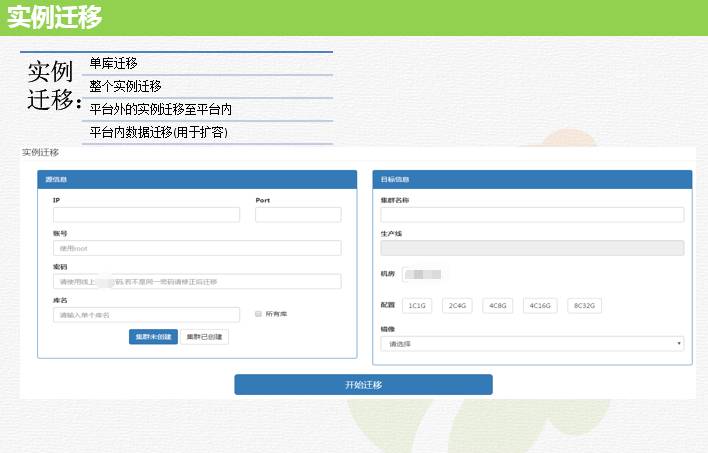The image size is (708, 453).
Task: Open the 镜像 请选择 dropdown
Action: tap(532, 344)
